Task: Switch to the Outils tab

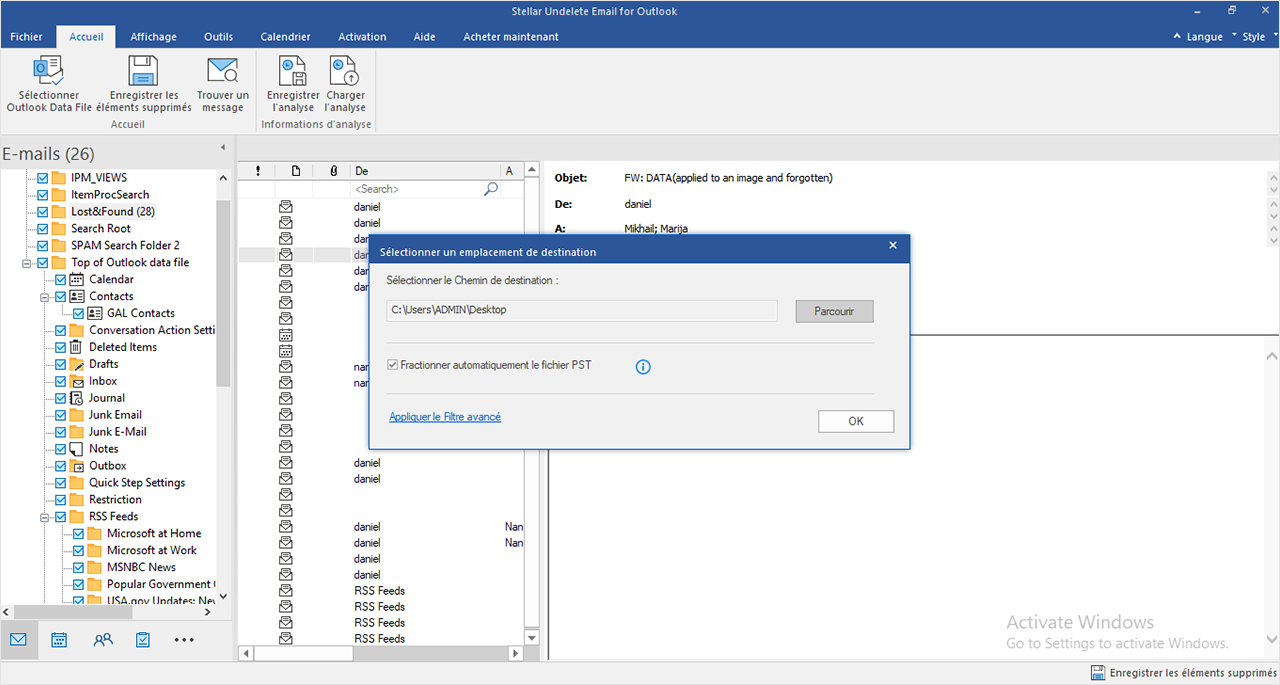Action: tap(218, 37)
